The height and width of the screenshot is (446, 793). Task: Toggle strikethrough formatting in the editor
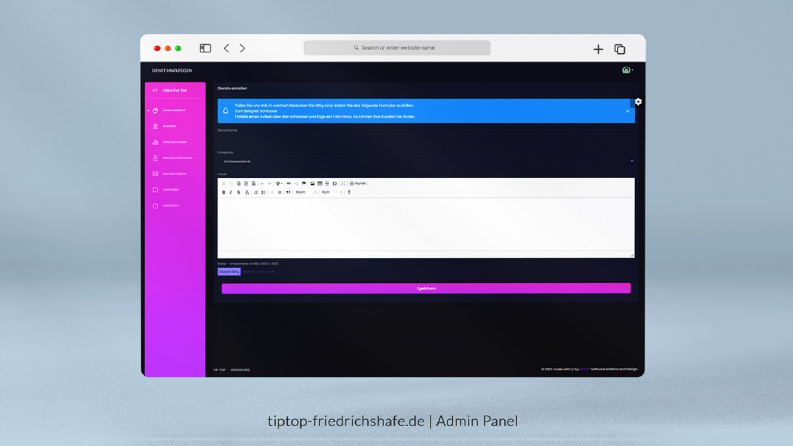[239, 192]
